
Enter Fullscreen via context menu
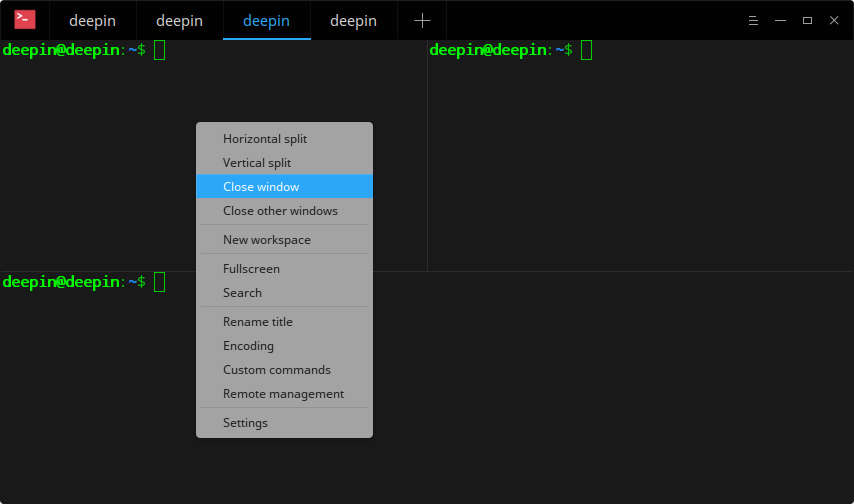251,269
